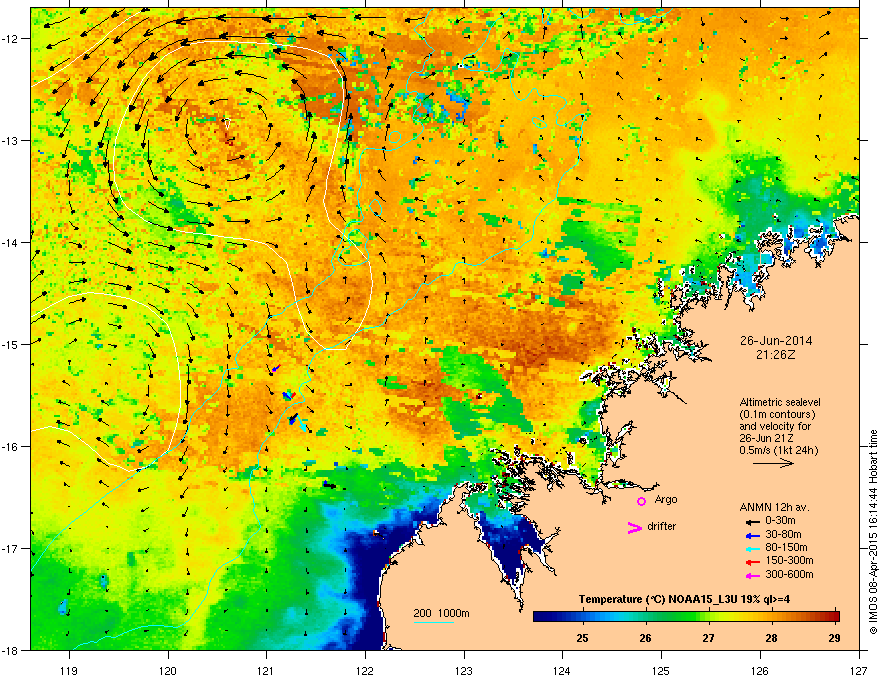Click the latitude axis label -12

[x=11, y=39]
